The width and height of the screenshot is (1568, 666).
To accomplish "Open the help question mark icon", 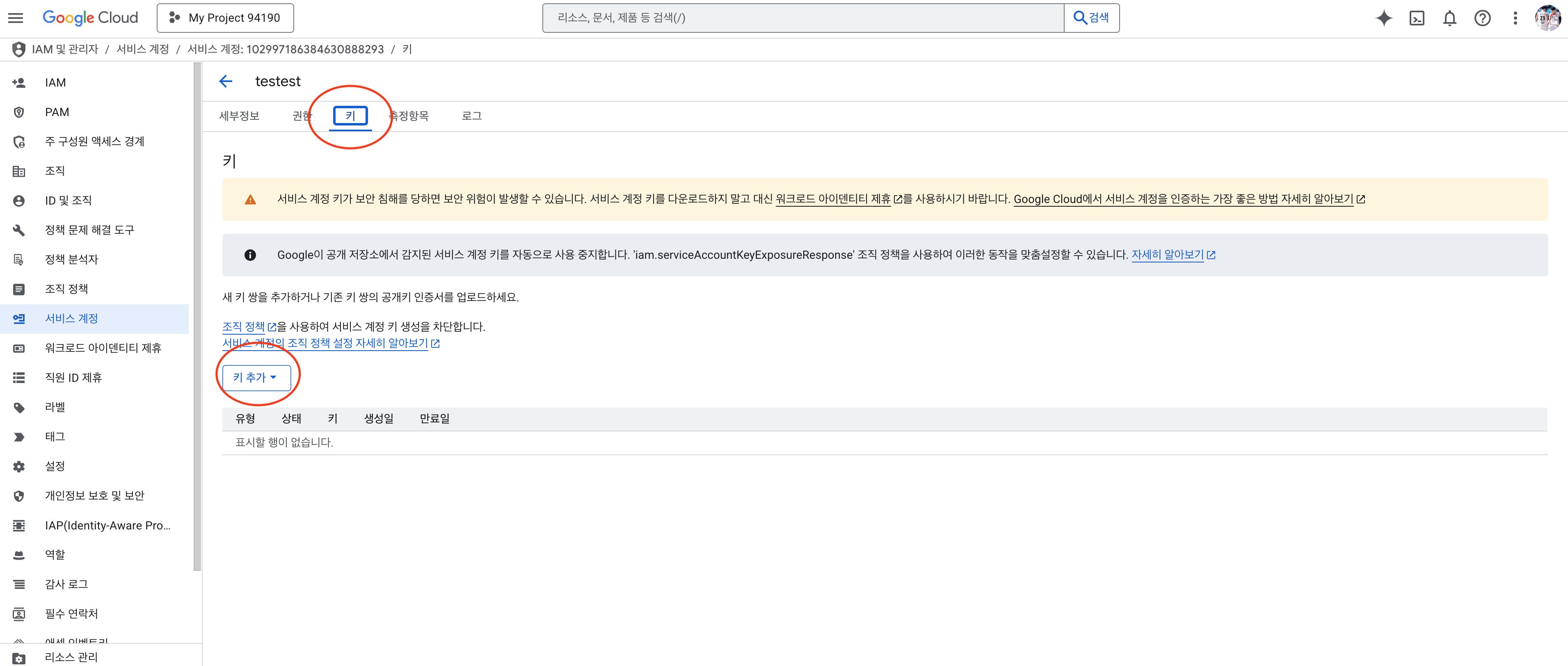I will pyautogui.click(x=1482, y=18).
